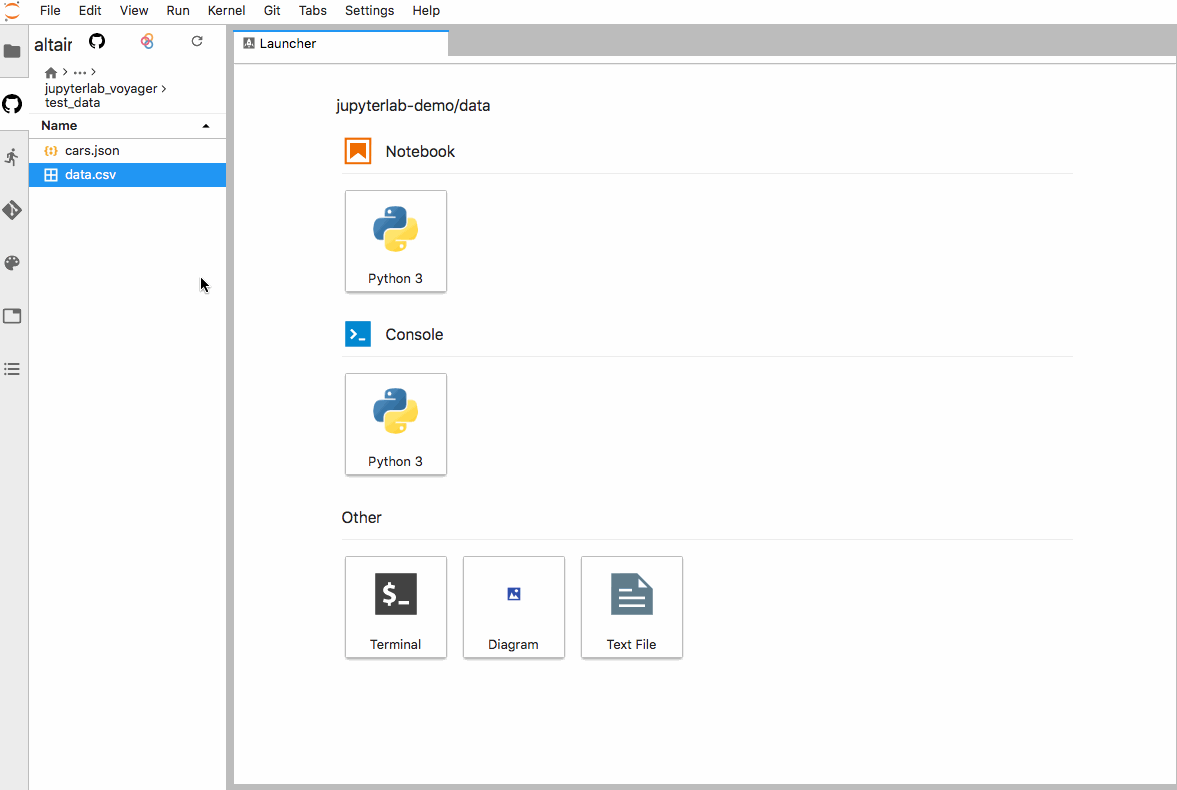This screenshot has width=1177, height=790.
Task: Launch a Python 3 notebook
Action: click(x=396, y=241)
